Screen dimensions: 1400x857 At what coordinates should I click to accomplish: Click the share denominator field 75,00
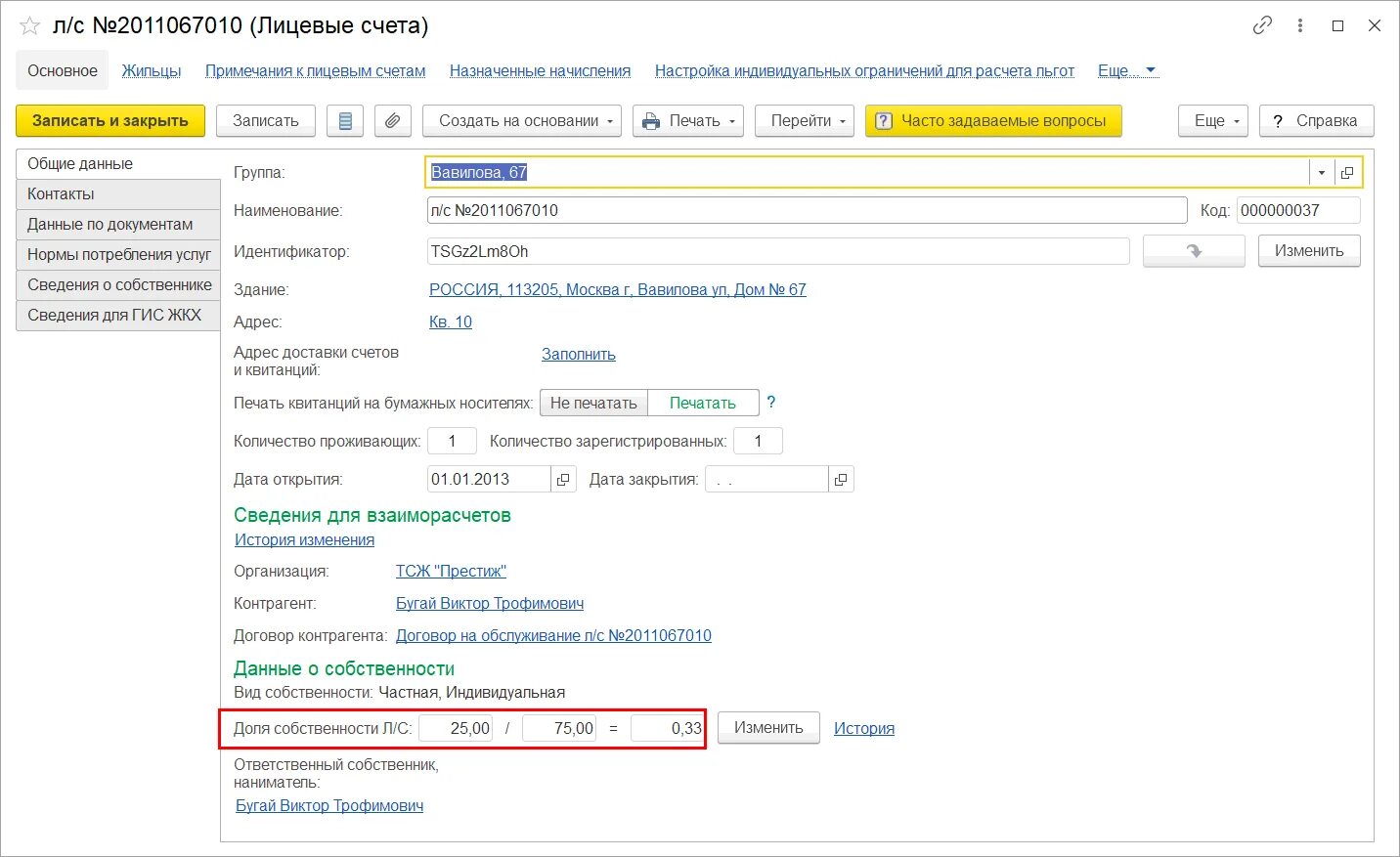tap(559, 728)
